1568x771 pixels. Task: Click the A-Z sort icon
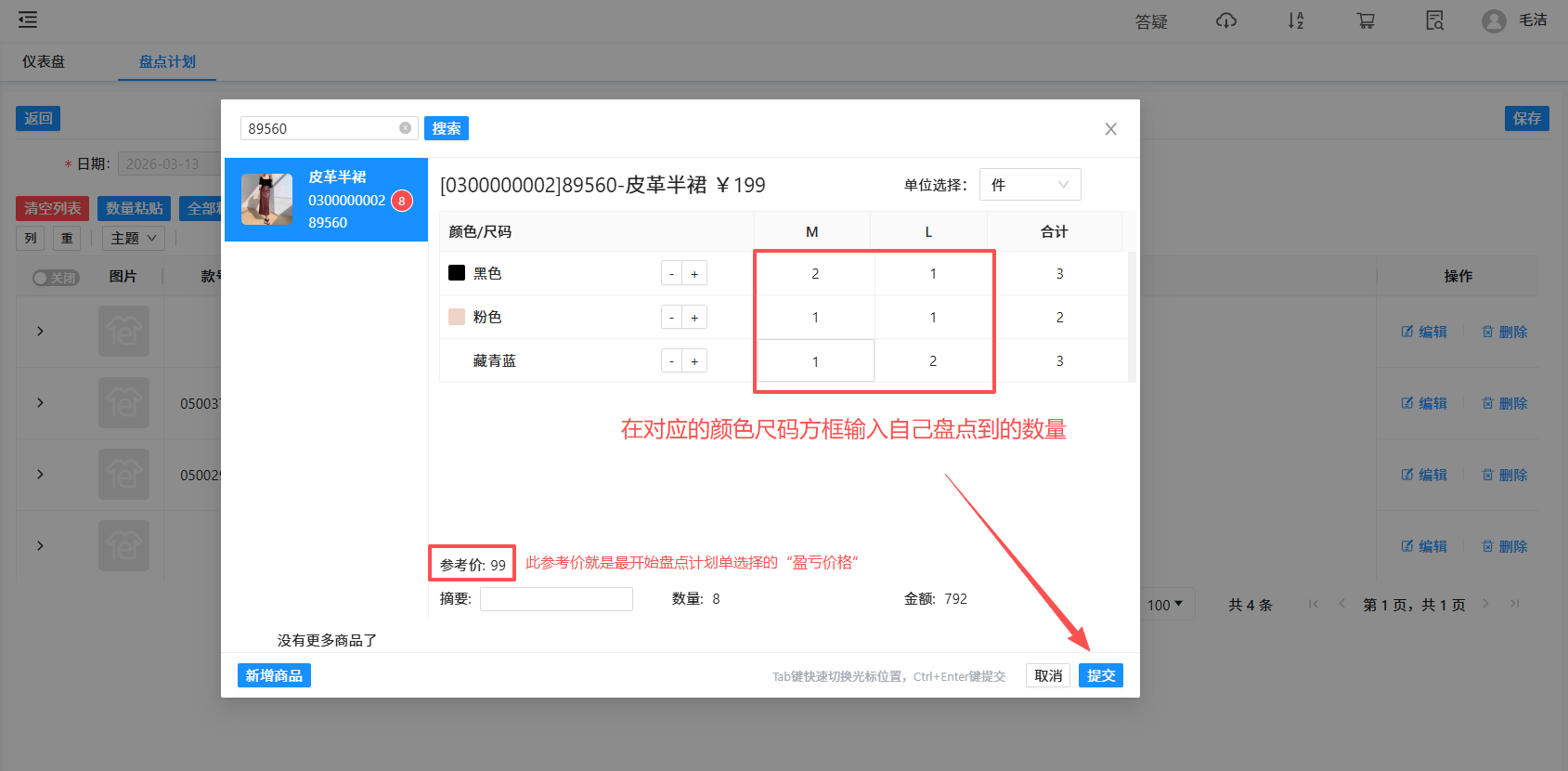coord(1296,20)
